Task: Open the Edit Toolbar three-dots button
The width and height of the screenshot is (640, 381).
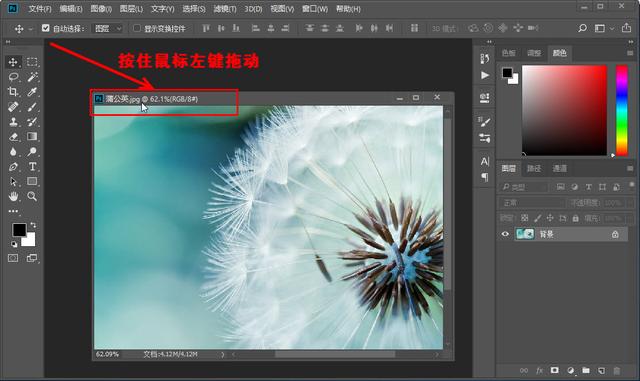Action: [x=13, y=211]
